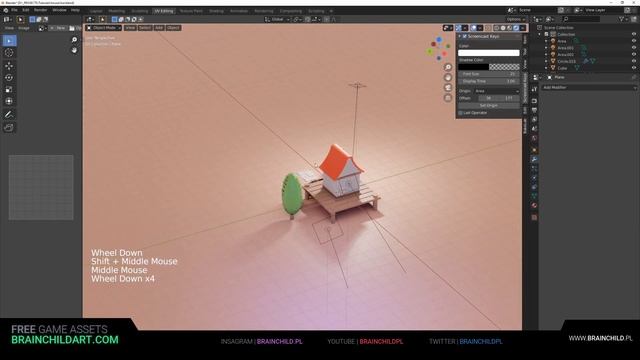Open the Object Mode dropdown

pos(104,28)
